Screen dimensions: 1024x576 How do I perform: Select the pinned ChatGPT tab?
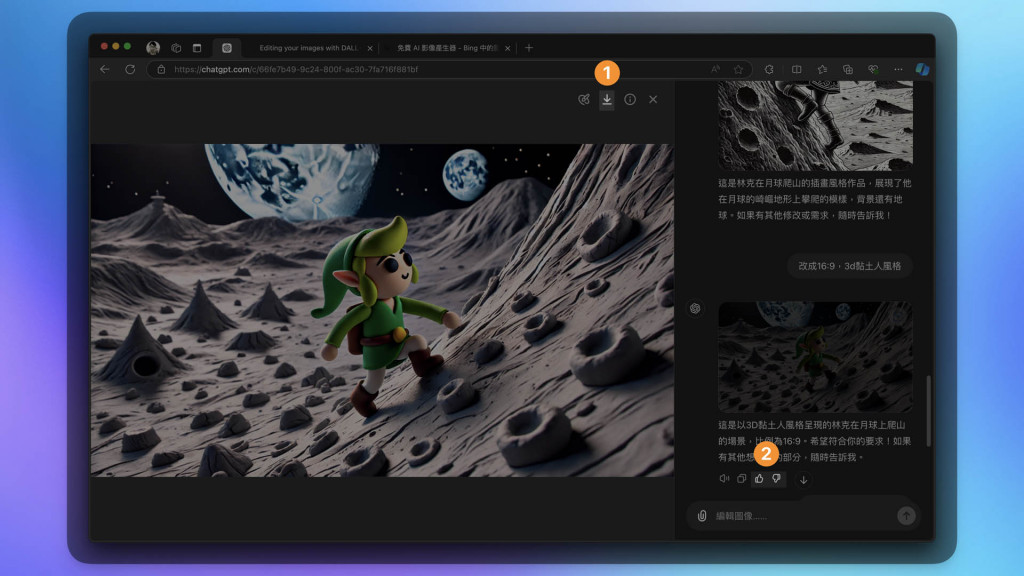(227, 48)
